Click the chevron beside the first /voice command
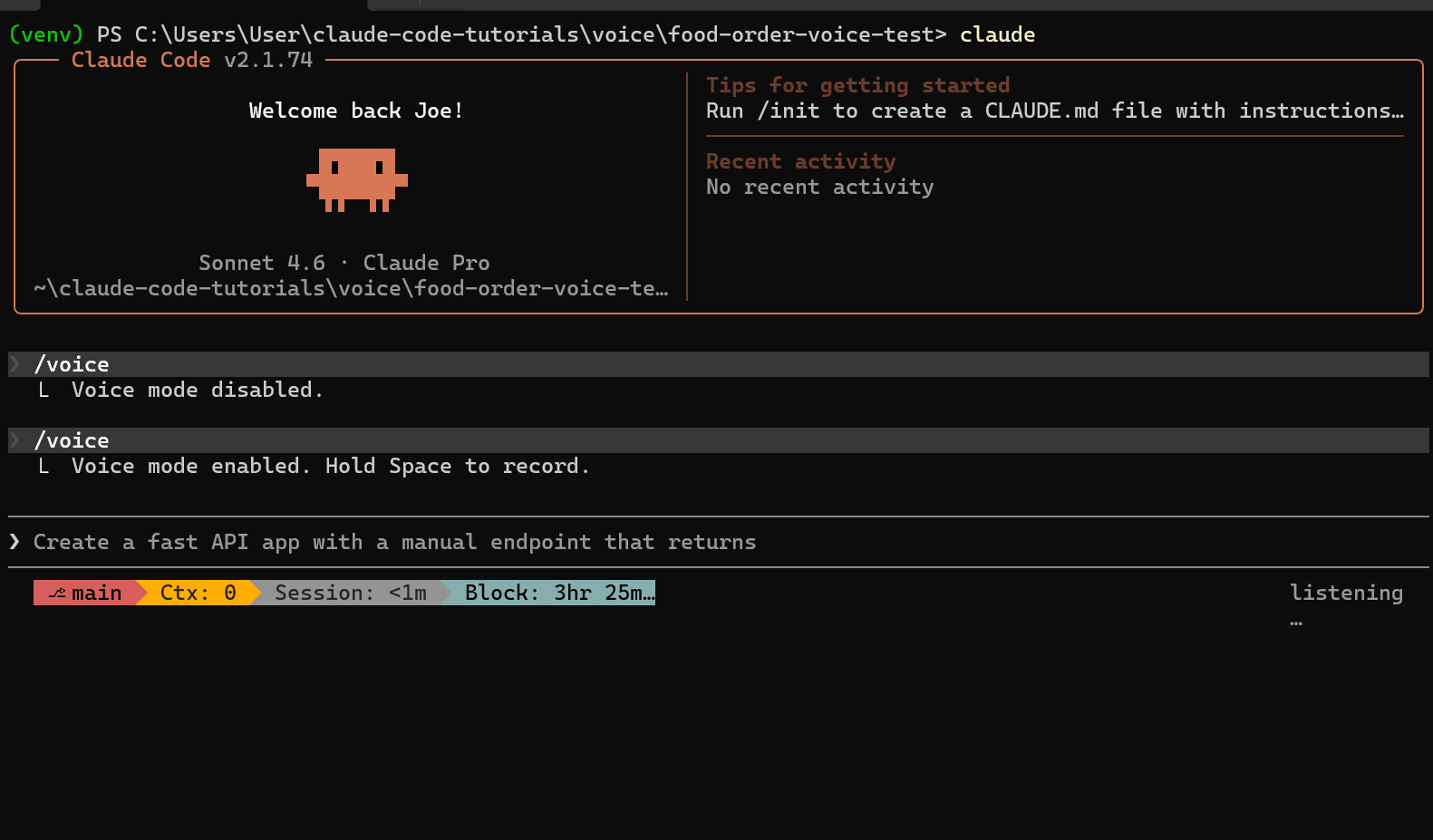The width and height of the screenshot is (1433, 840). [15, 364]
